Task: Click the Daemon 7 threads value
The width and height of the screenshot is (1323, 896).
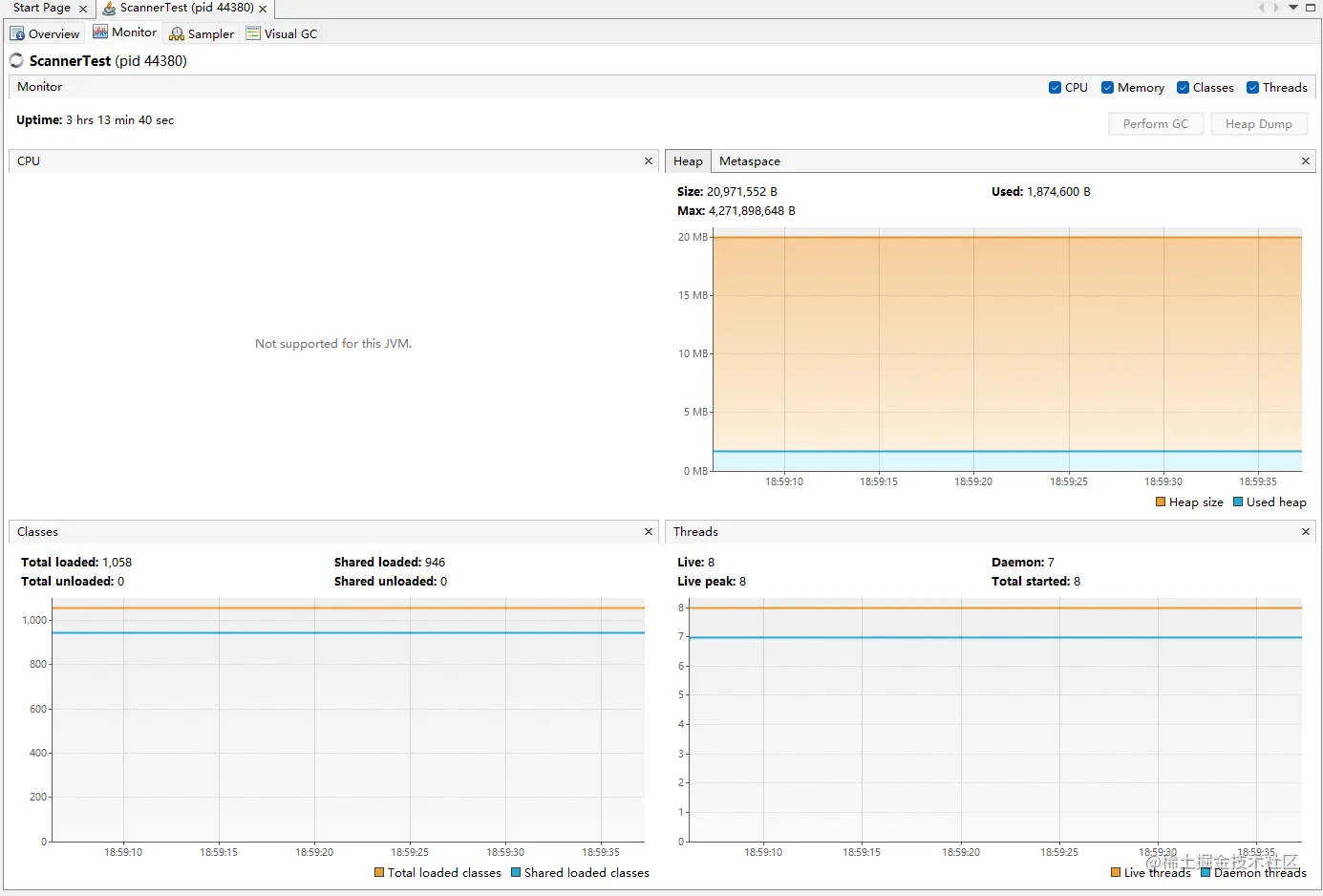Action: pyautogui.click(x=1051, y=563)
